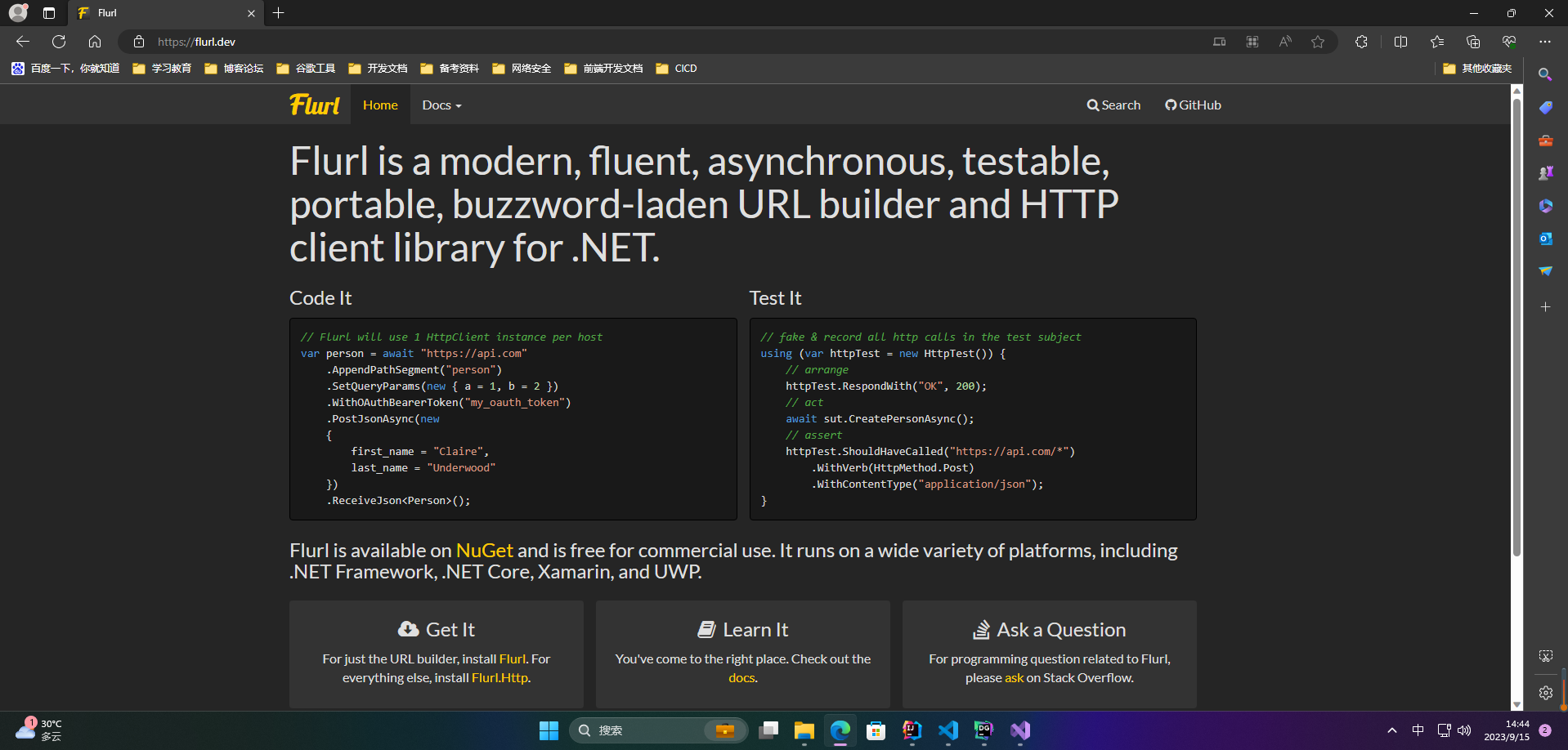
Task: Open the Read aloud icon
Action: pyautogui.click(x=1285, y=42)
